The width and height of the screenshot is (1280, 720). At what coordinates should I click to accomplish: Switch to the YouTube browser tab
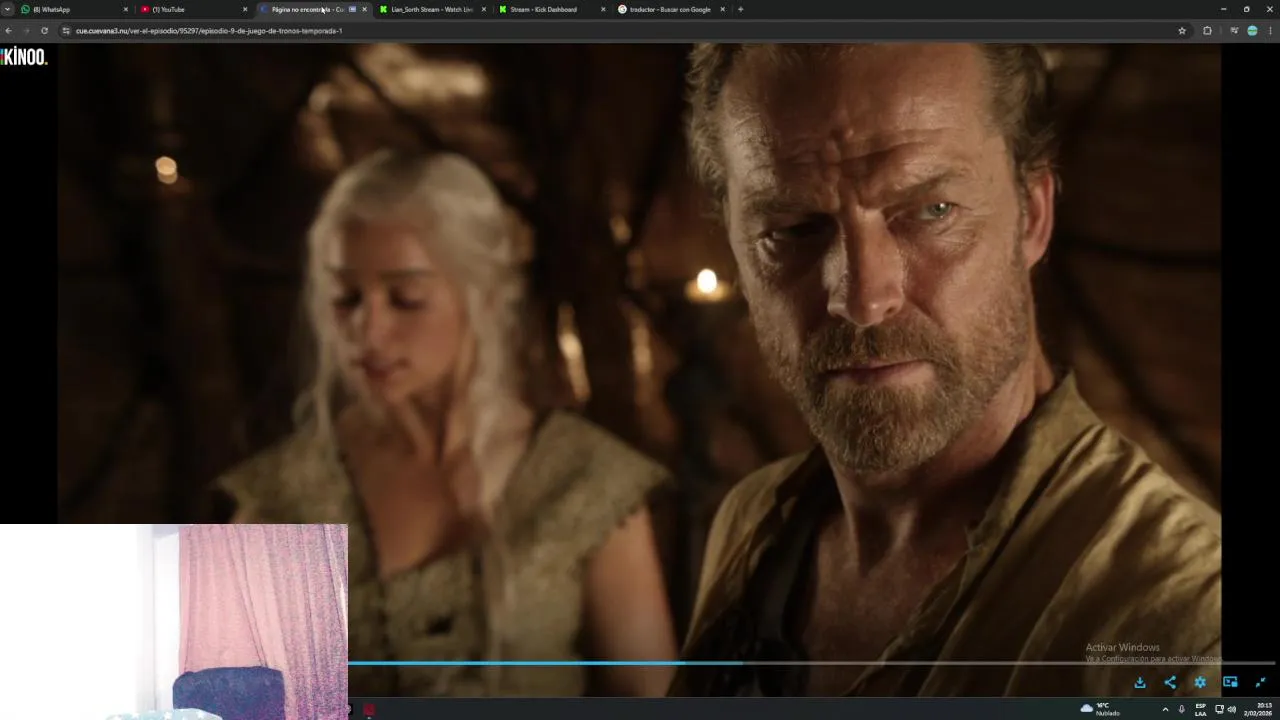click(x=190, y=9)
